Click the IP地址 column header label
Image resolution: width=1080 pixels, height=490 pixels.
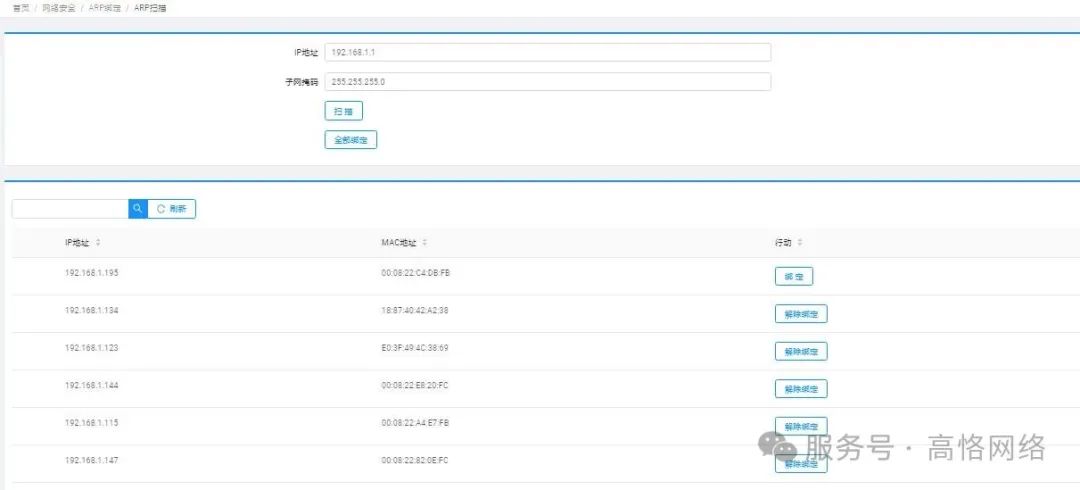[x=77, y=243]
